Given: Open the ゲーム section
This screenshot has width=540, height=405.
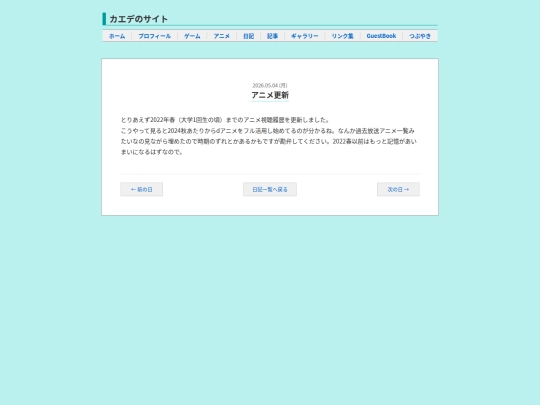Looking at the screenshot, I should (x=192, y=36).
